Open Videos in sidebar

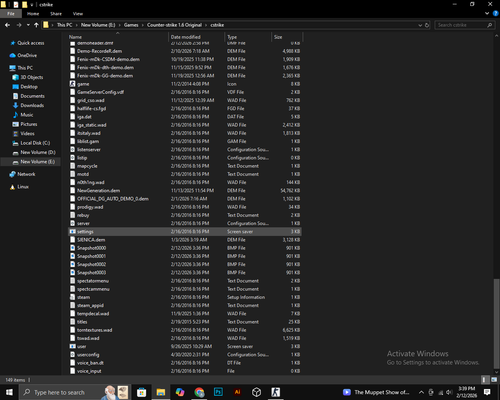(x=27, y=133)
